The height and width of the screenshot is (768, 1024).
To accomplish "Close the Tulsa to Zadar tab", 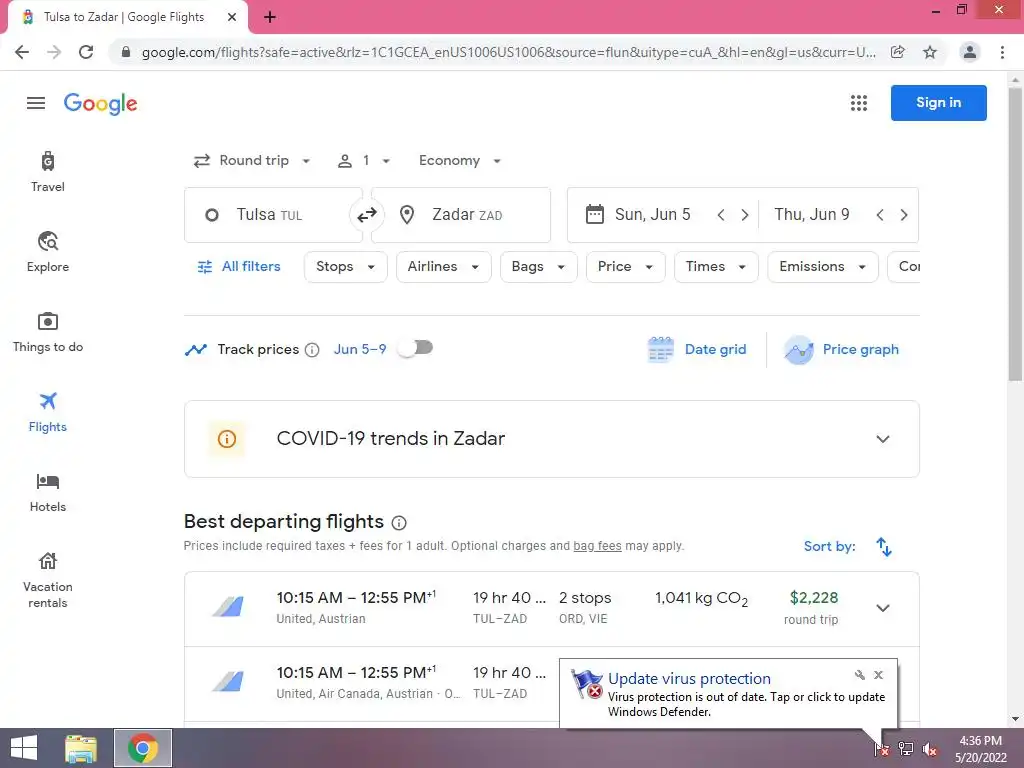I will tap(232, 17).
